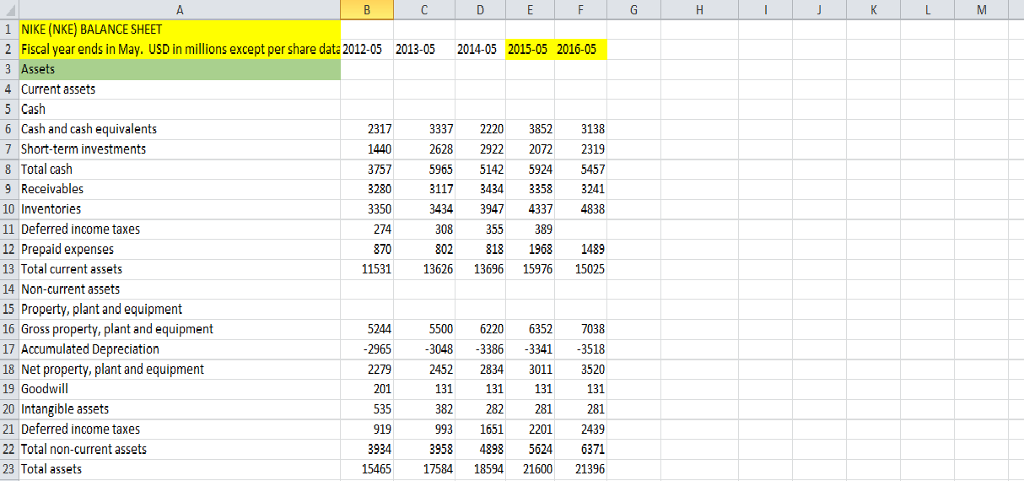Click Short-term investments value 2628
Image resolution: width=1024 pixels, height=481 pixels.
[x=424, y=149]
